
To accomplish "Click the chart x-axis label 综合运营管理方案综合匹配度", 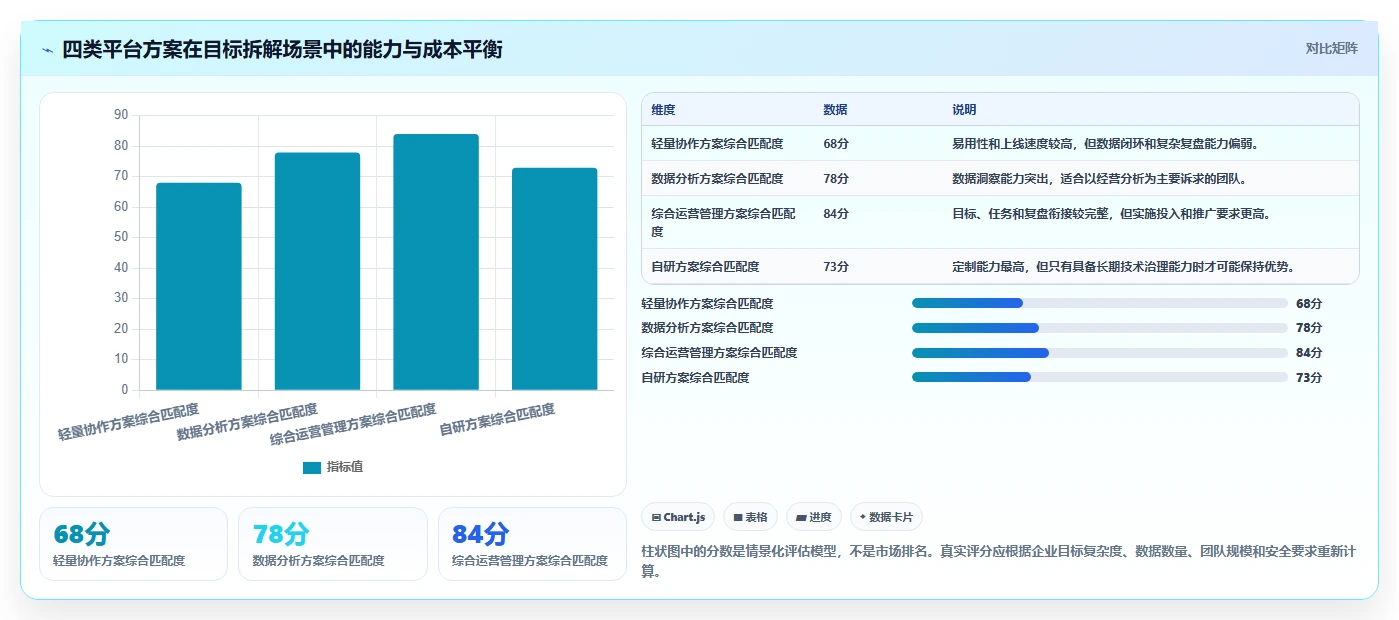I will (x=353, y=425).
